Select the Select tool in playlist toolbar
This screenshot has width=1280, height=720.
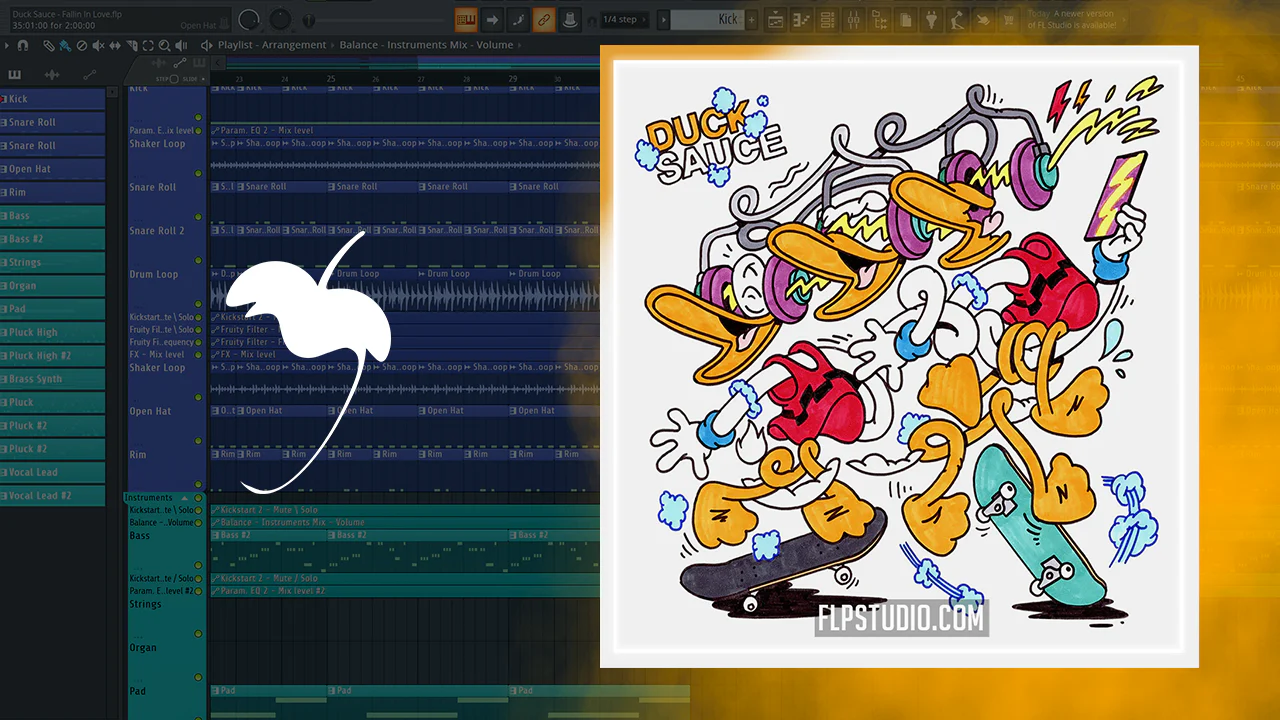click(x=148, y=45)
